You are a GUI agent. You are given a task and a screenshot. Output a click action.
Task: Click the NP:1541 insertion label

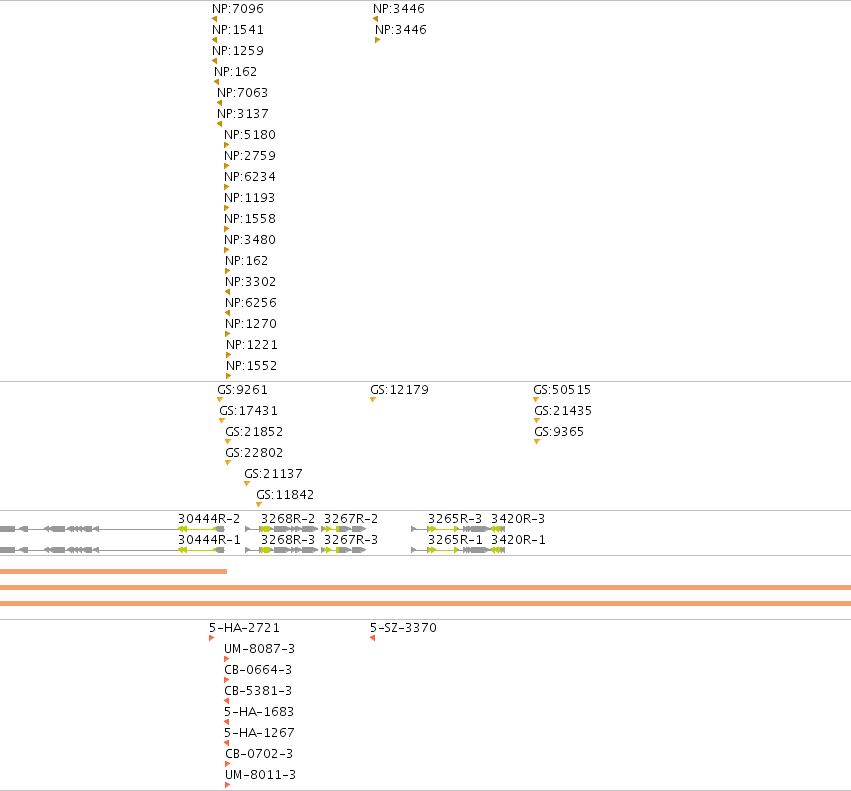coord(238,30)
